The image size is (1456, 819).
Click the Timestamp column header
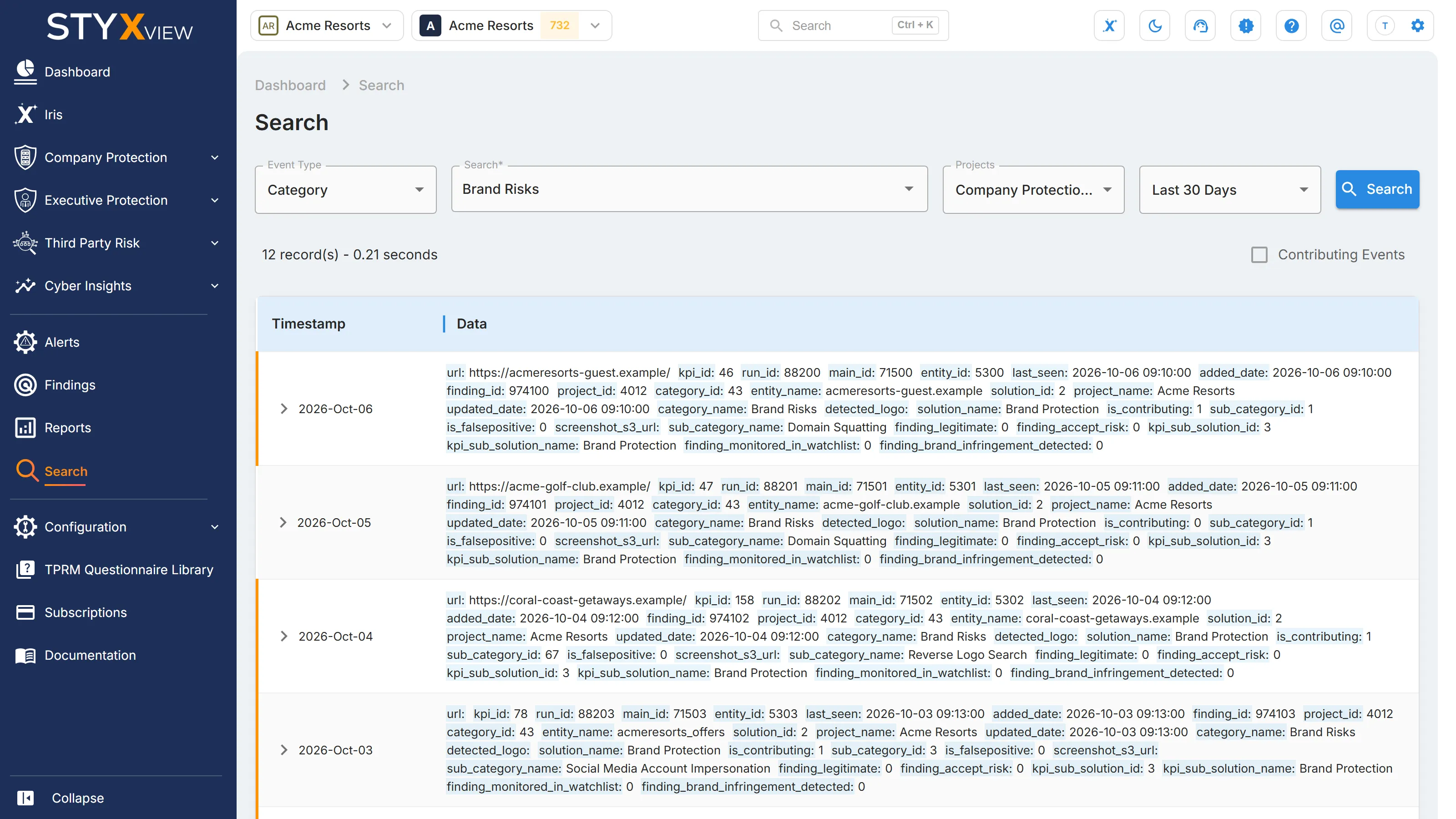308,324
